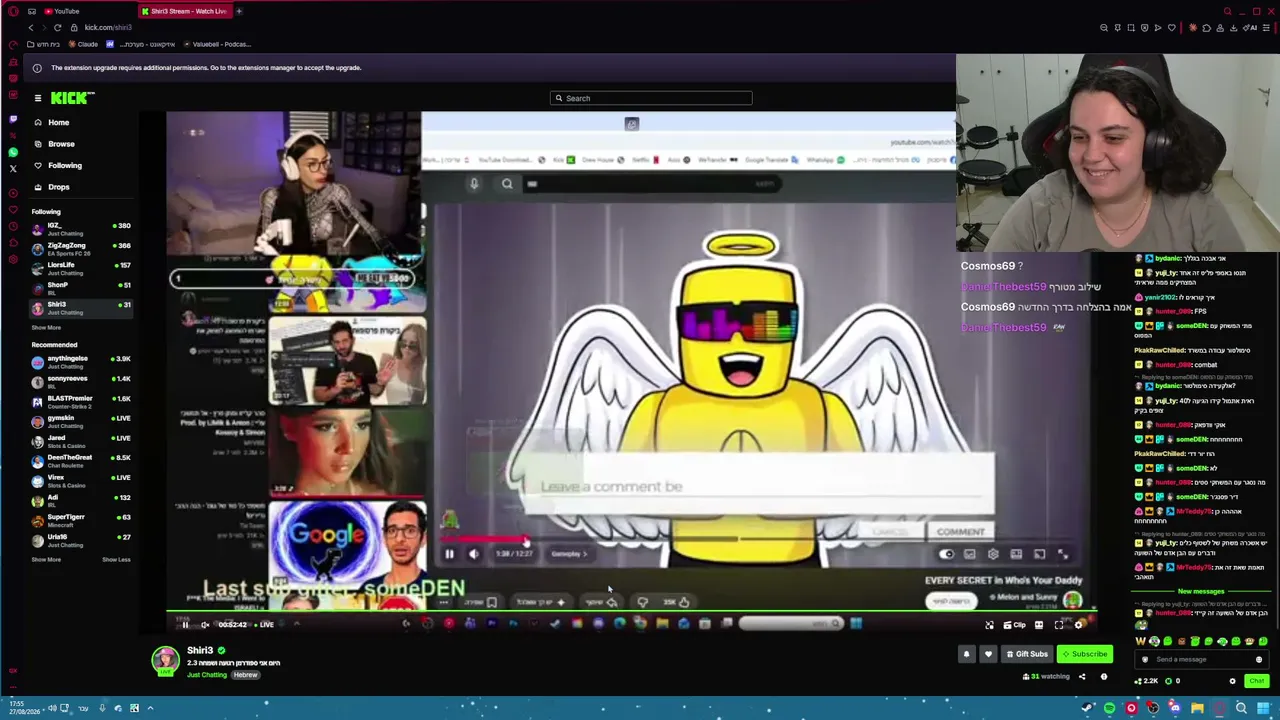Image resolution: width=1280 pixels, height=720 pixels.
Task: Expand Recommended list with Show More
Action: pos(46,560)
